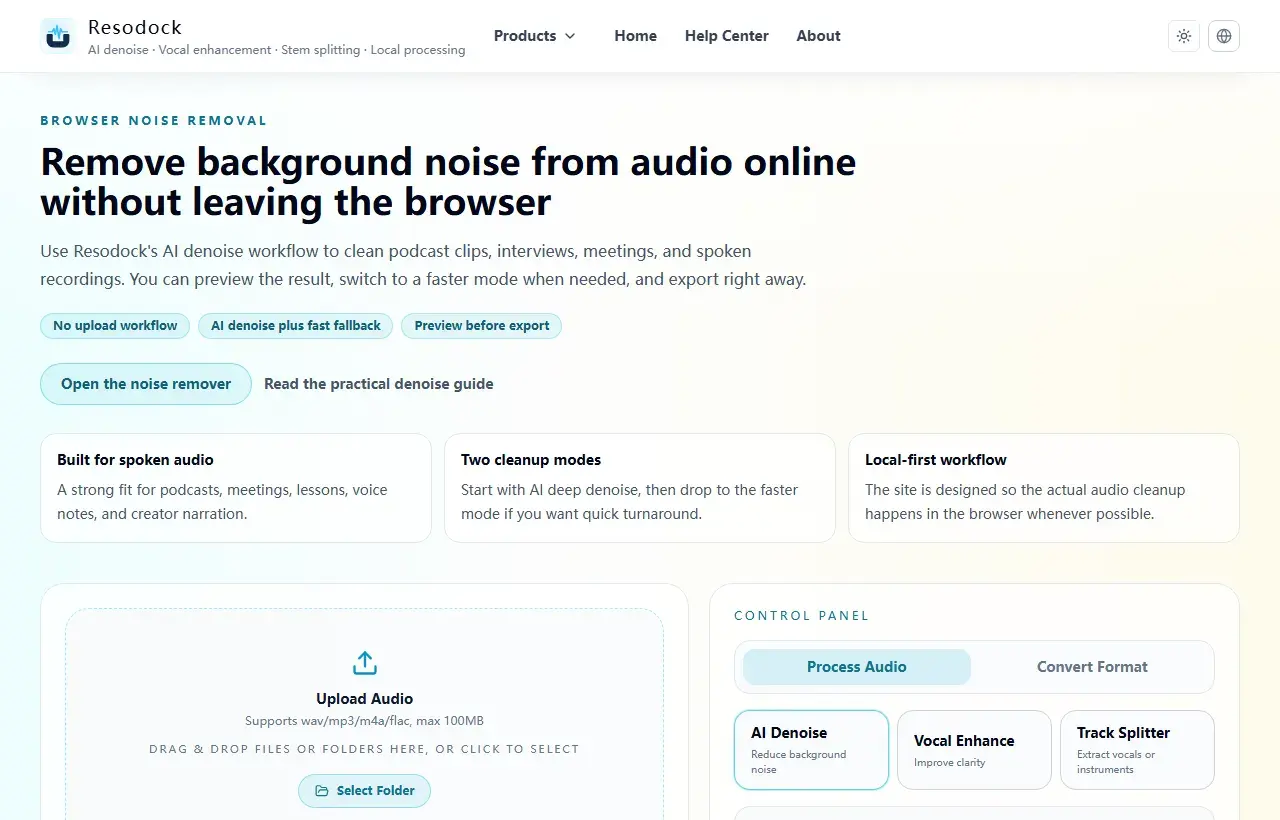Open the Home menu item
Image resolution: width=1280 pixels, height=820 pixels.
[x=636, y=36]
